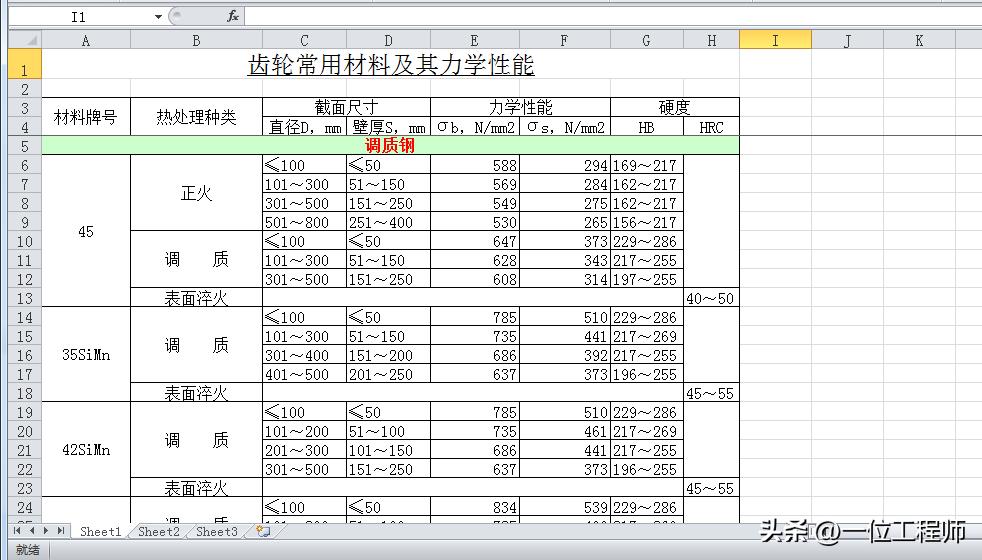The image size is (982, 560).
Task: Click the HRC cell 40~50
Action: tap(711, 298)
